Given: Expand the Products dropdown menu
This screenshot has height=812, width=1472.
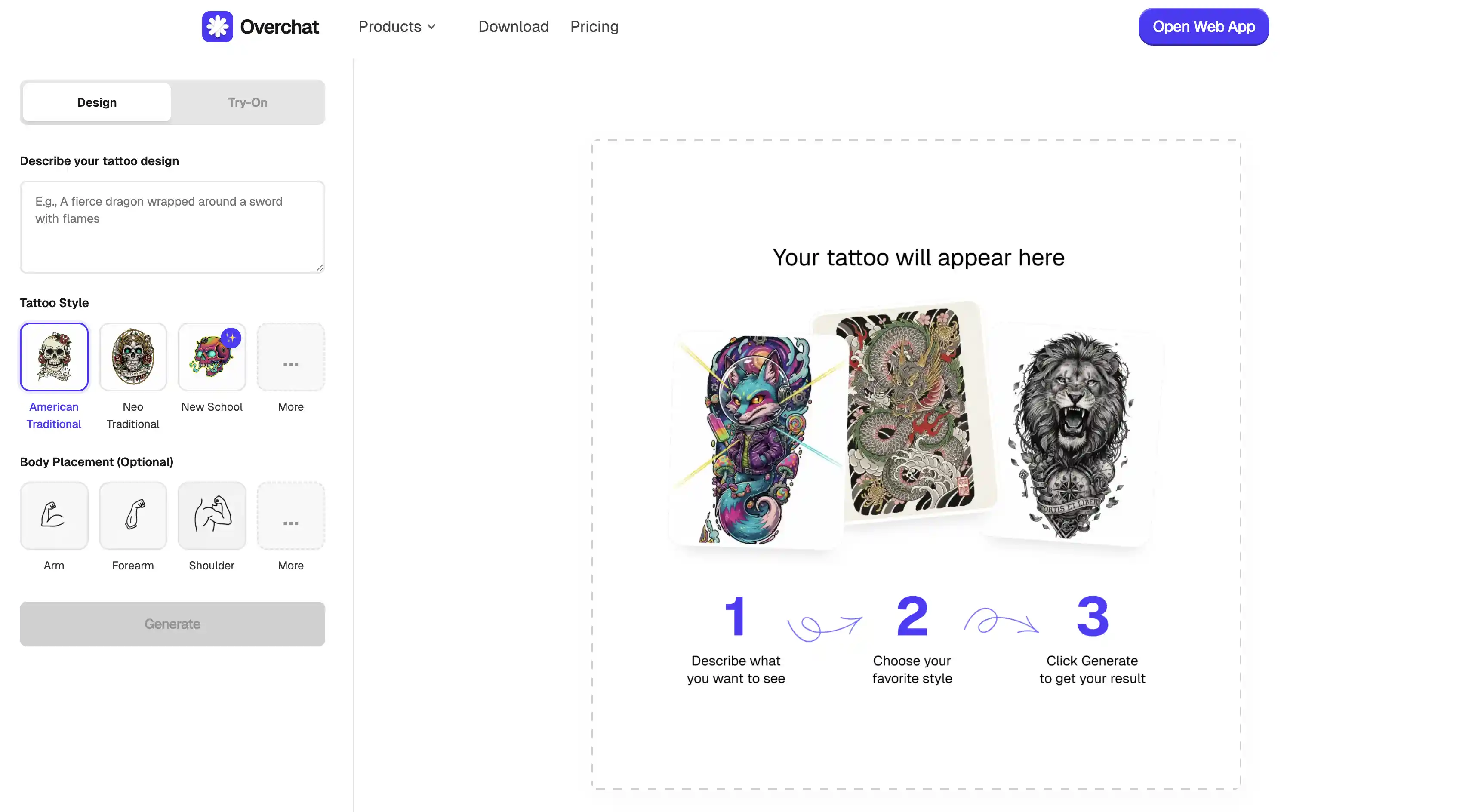Looking at the screenshot, I should 397,26.
